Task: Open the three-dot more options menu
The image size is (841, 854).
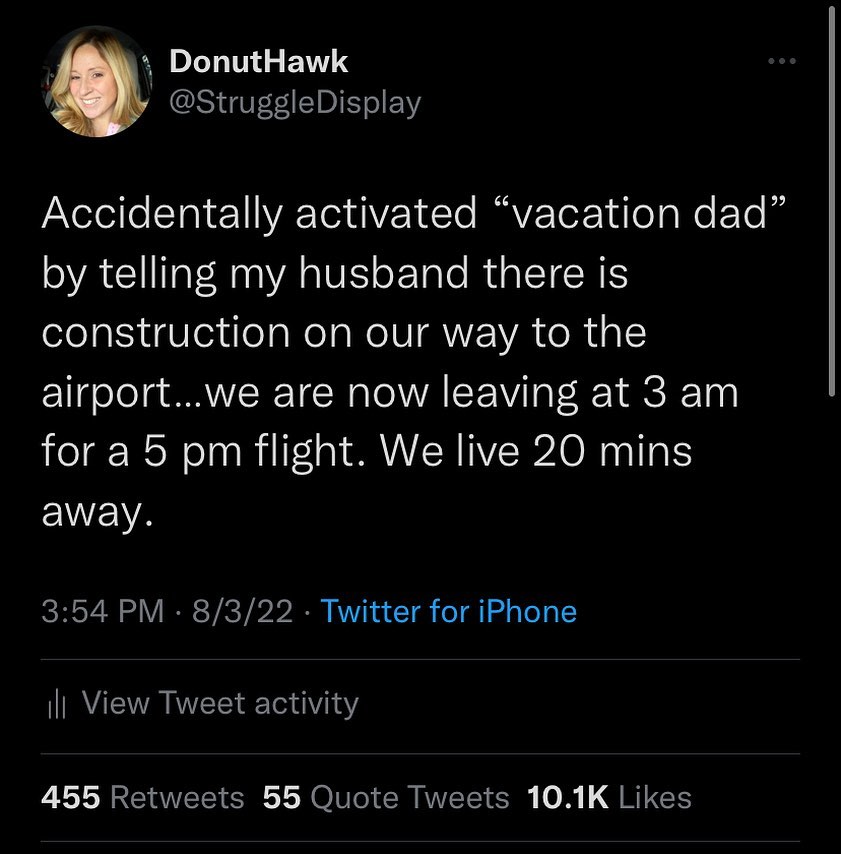Action: point(781,62)
